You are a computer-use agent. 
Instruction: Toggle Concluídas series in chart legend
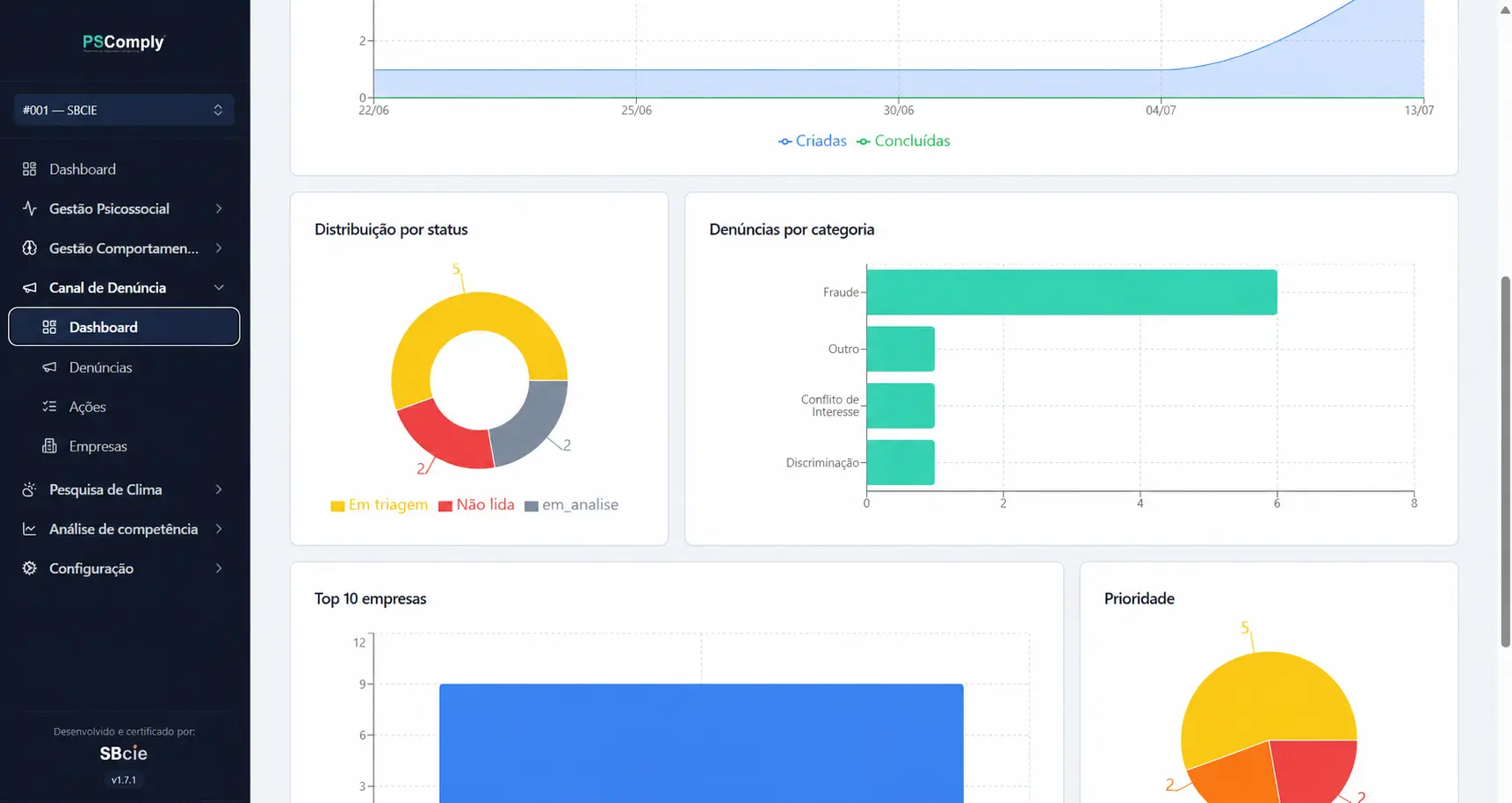(904, 141)
